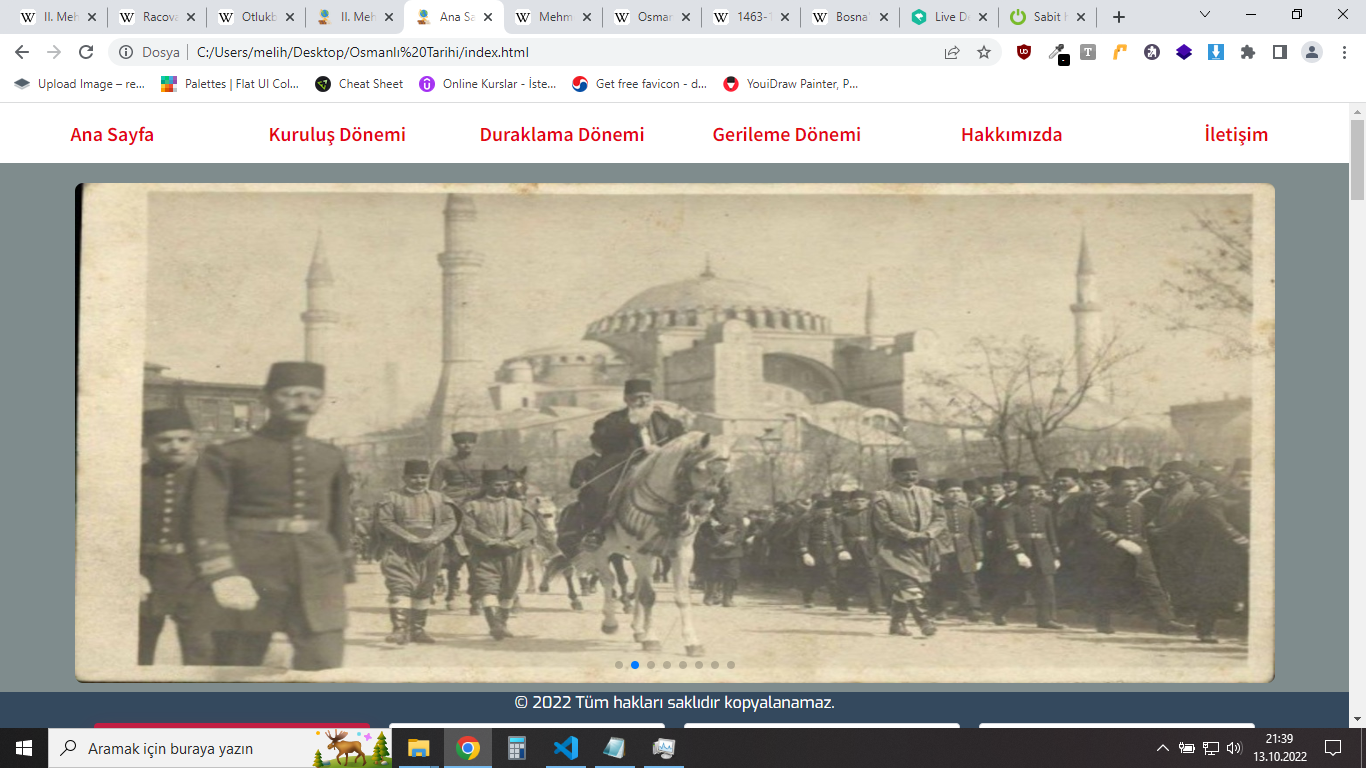Image resolution: width=1366 pixels, height=768 pixels.
Task: Share this page from the address bar
Action: pos(952,52)
